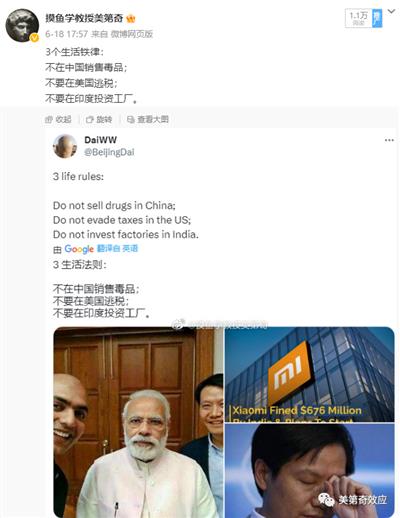This screenshot has height=518, width=400.
Task: Collapse the image with 收起
Action: point(58,119)
